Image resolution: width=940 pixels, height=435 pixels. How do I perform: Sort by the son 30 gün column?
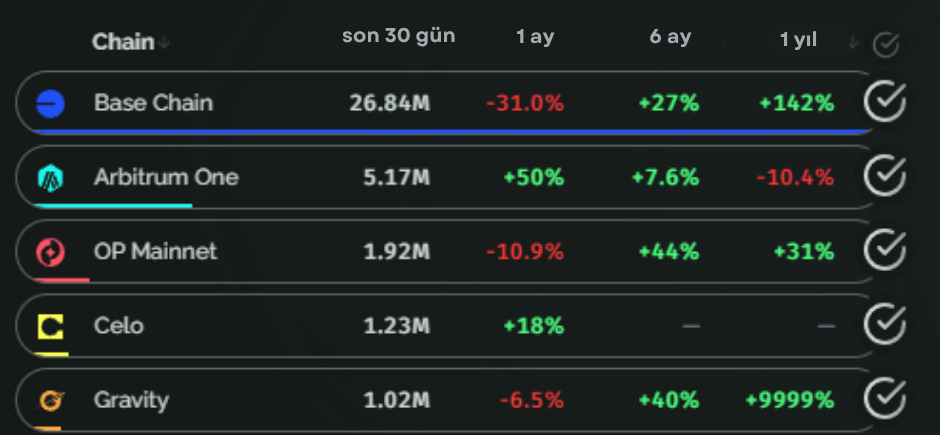point(399,36)
